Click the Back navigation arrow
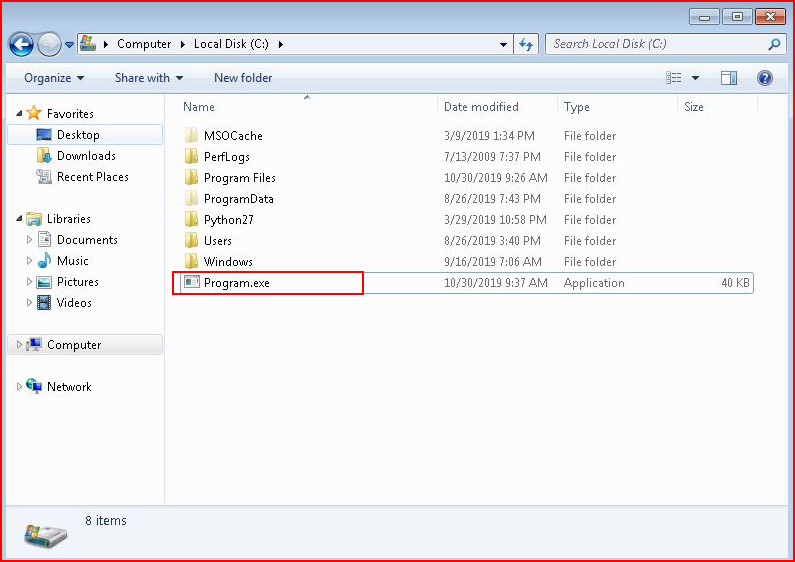This screenshot has width=795, height=562. (x=21, y=45)
